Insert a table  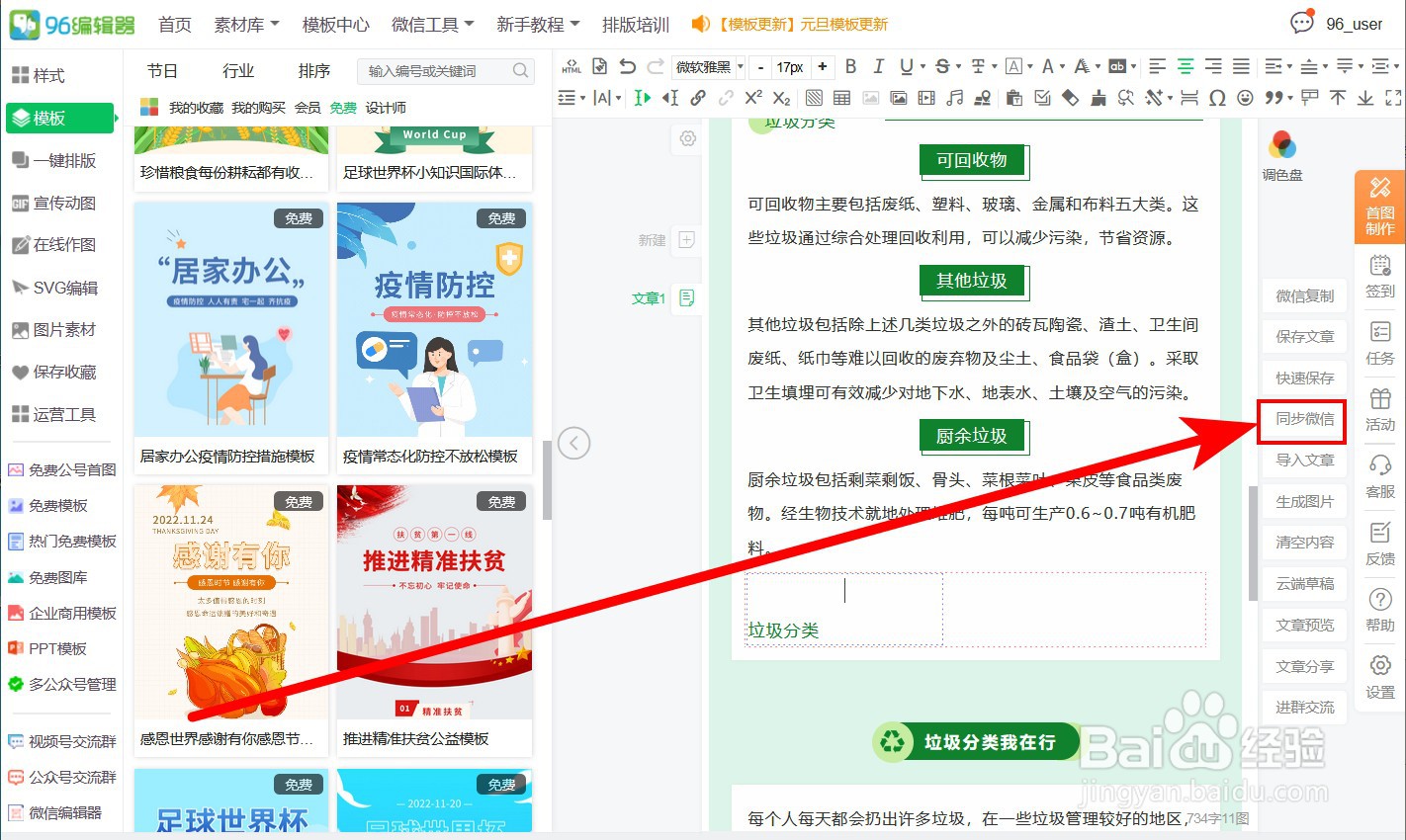841,98
